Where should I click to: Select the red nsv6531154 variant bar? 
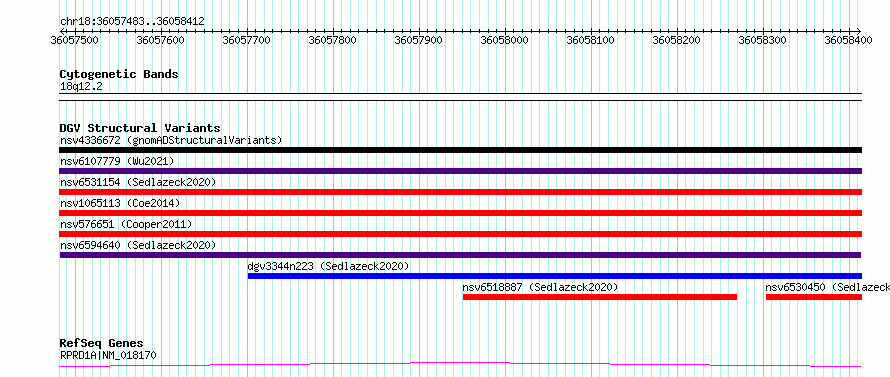point(460,192)
